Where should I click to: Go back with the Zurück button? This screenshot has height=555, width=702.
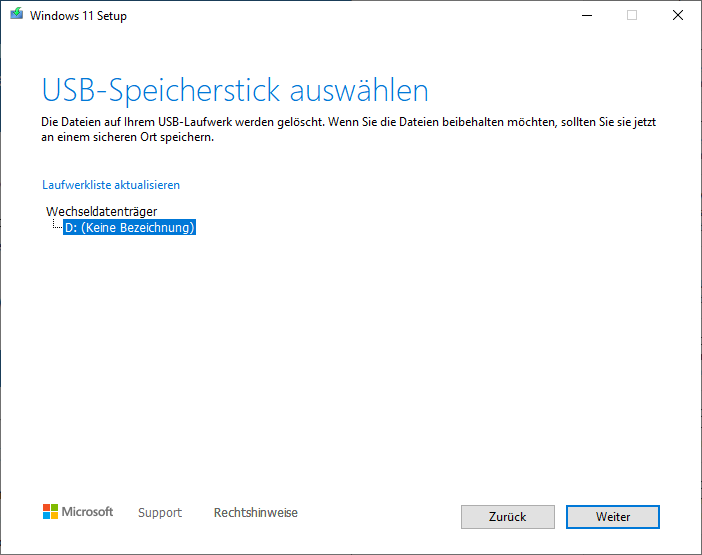(507, 516)
